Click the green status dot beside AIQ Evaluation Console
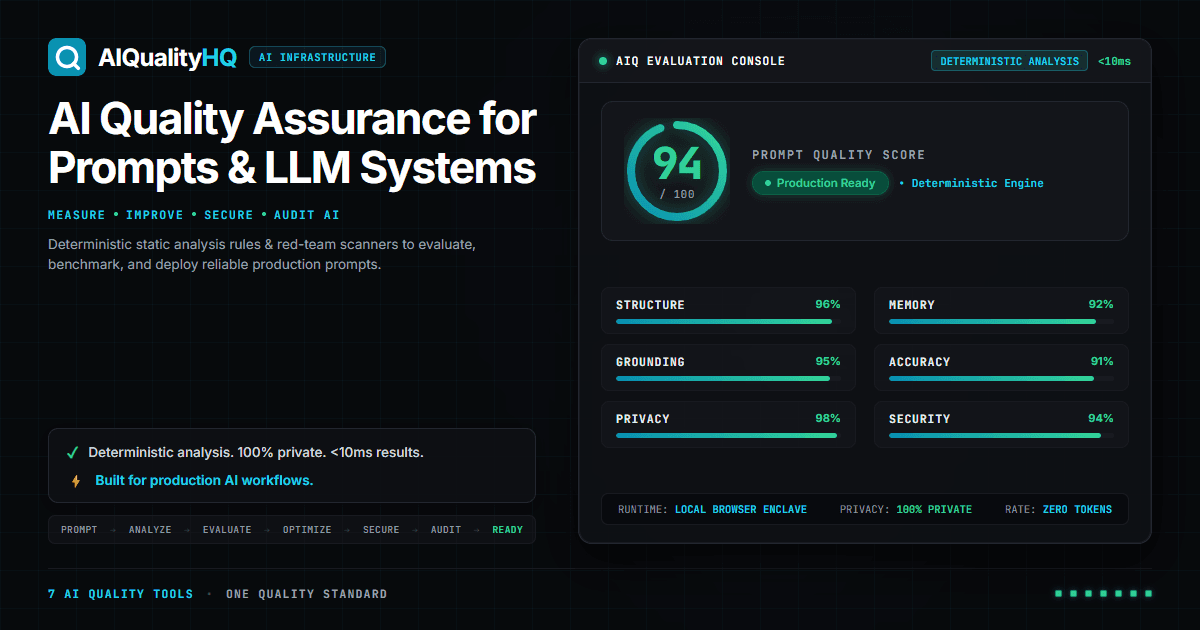 tap(603, 61)
